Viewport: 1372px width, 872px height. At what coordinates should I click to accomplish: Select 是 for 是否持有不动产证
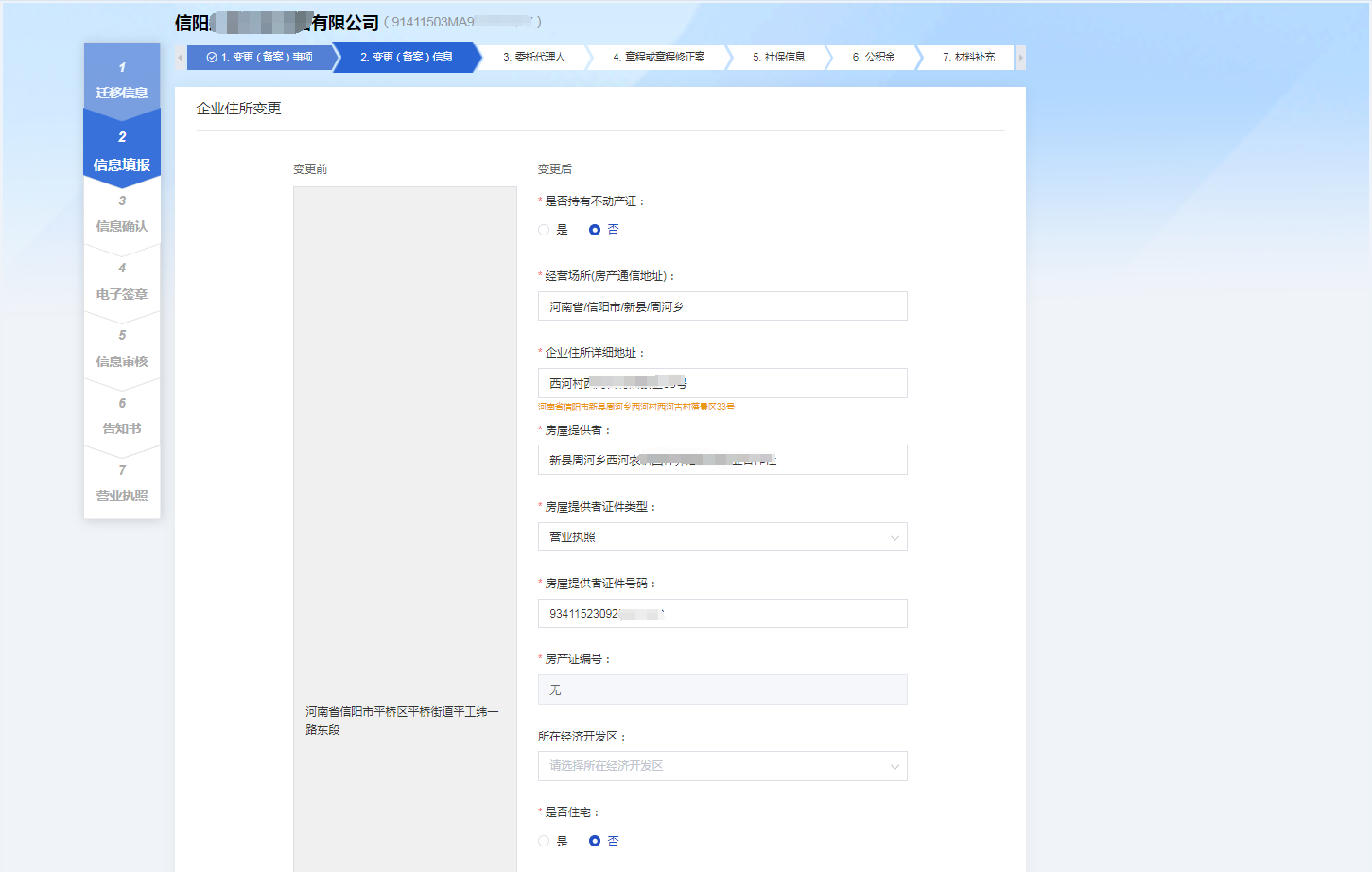coord(544,230)
